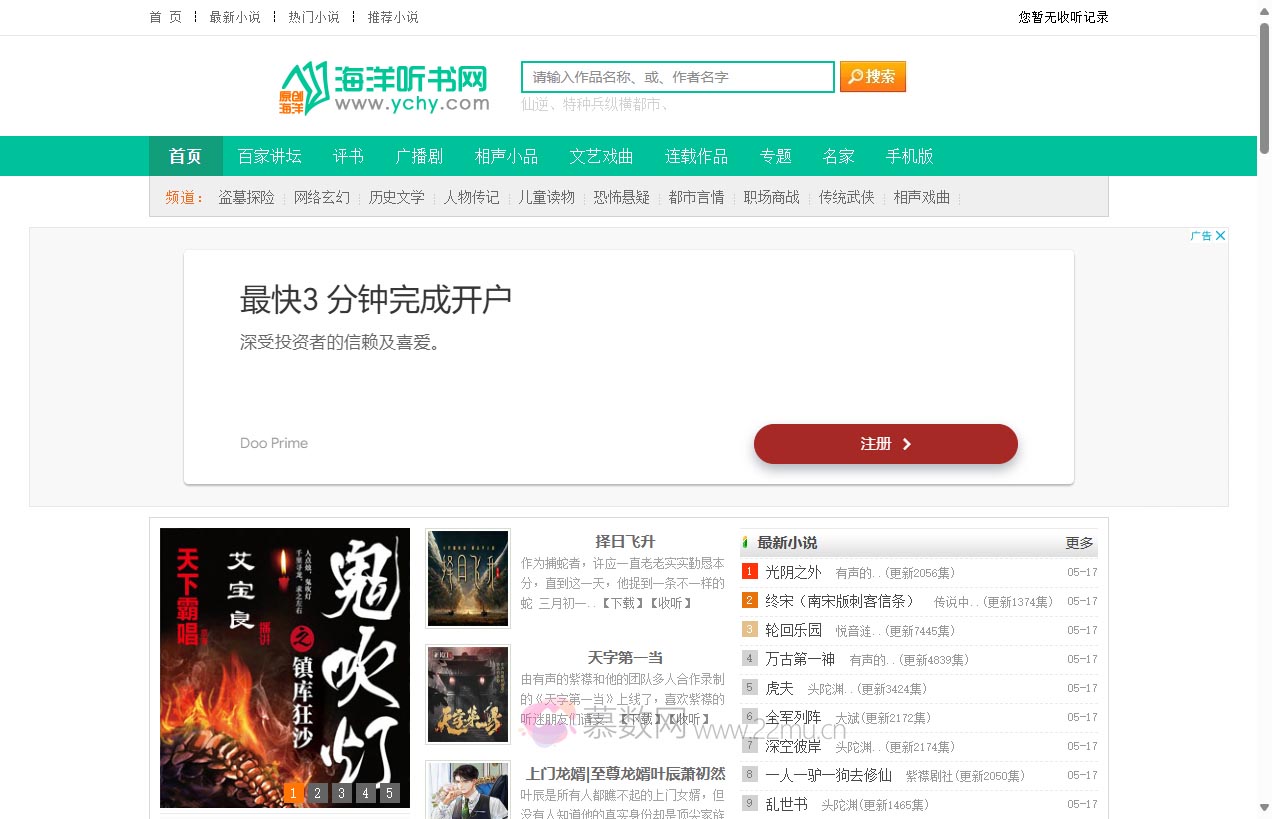Select carousel slide number 3
1272x819 pixels.
coord(341,793)
